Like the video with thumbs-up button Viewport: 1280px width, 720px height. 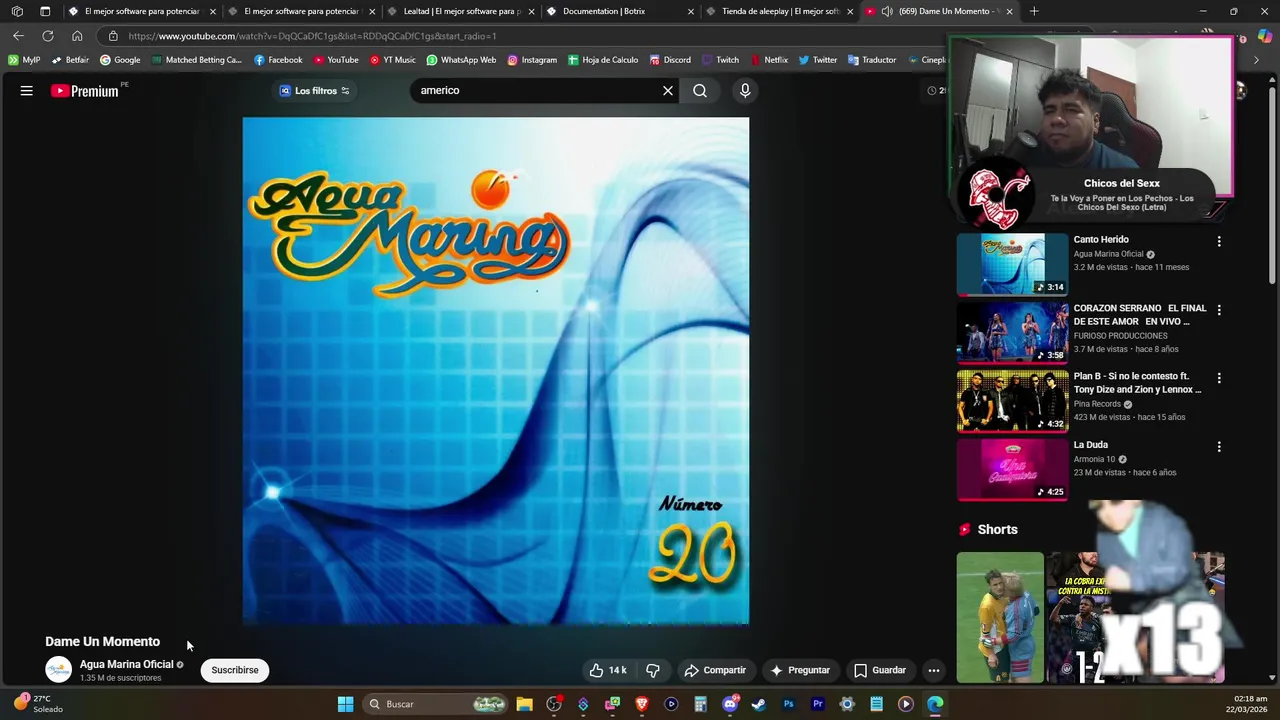pyautogui.click(x=608, y=670)
